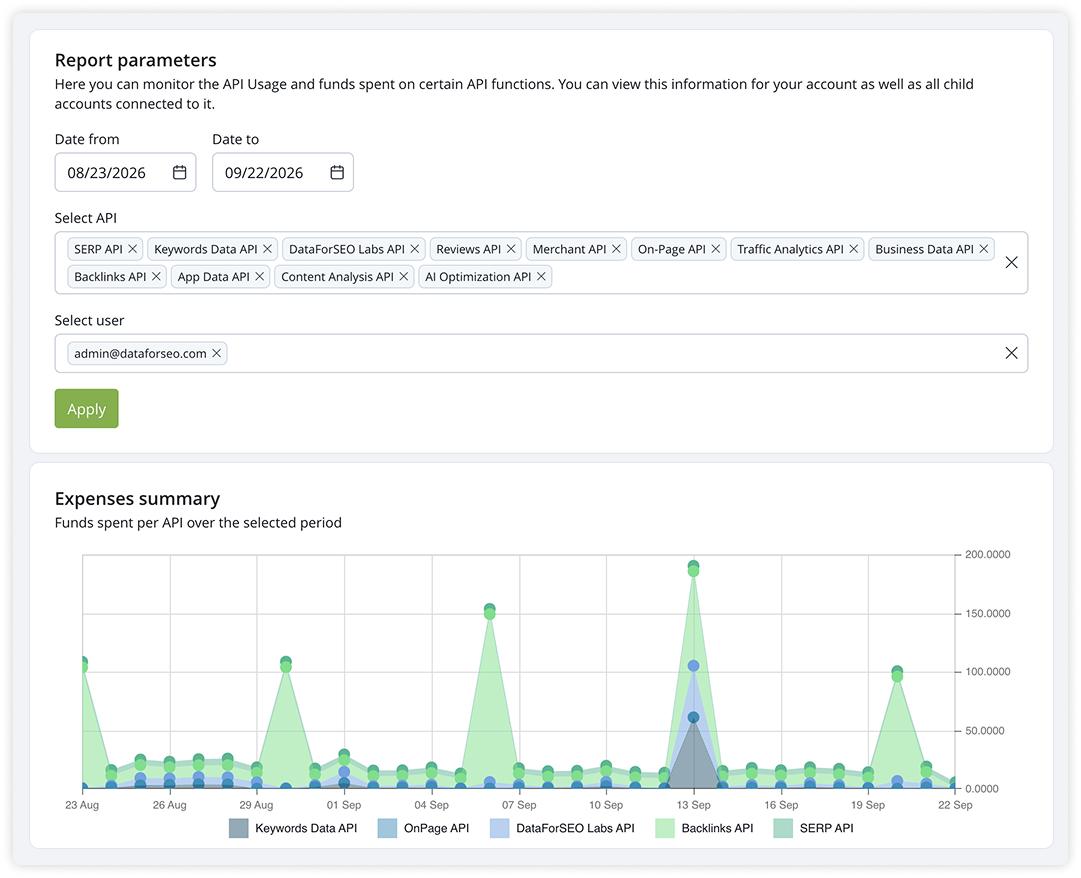Viewport: 1081px width, 878px height.
Task: Open the Select API multi-select field
Action: [541, 263]
